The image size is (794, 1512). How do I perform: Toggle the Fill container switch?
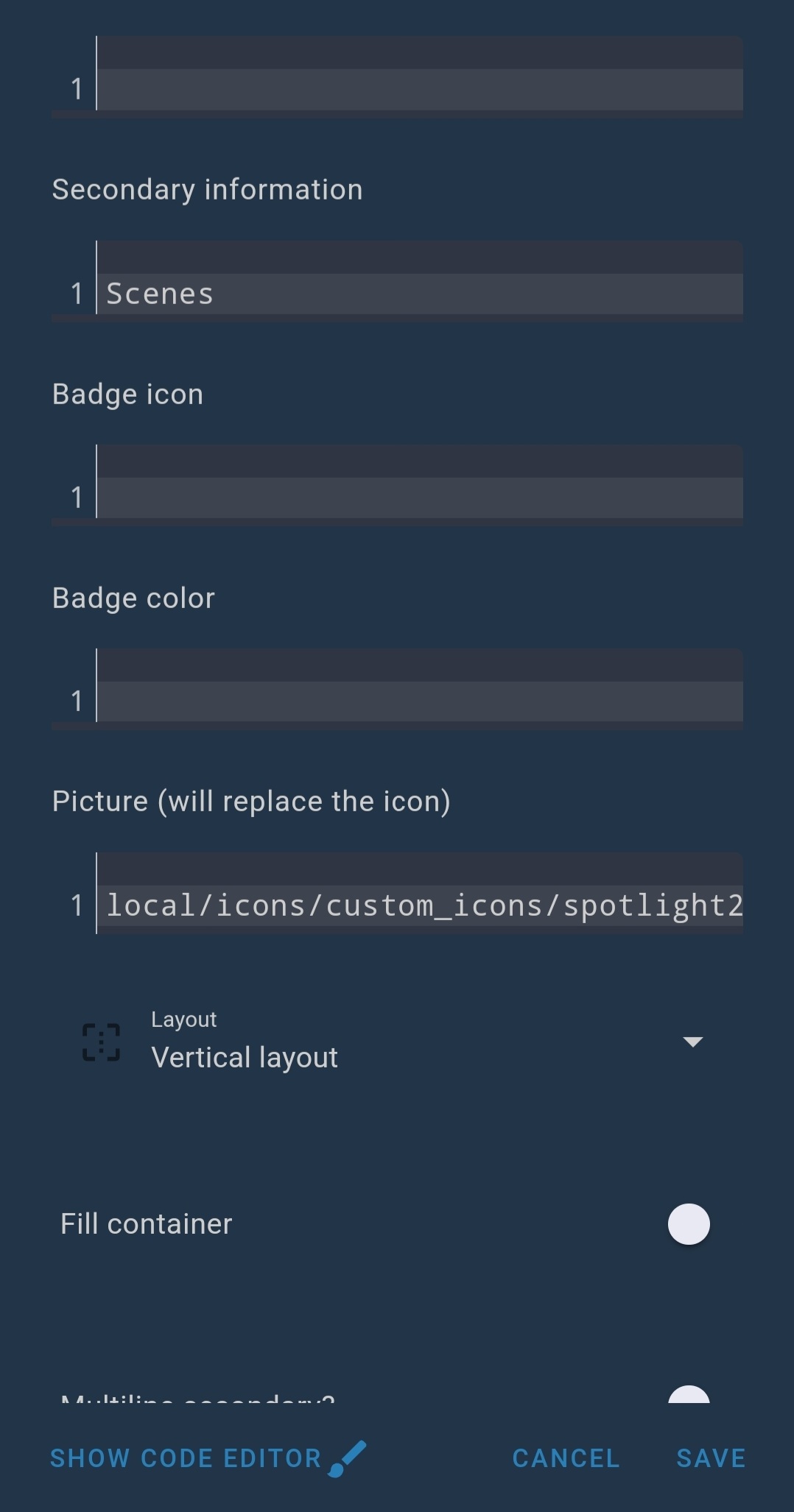[x=687, y=1223]
